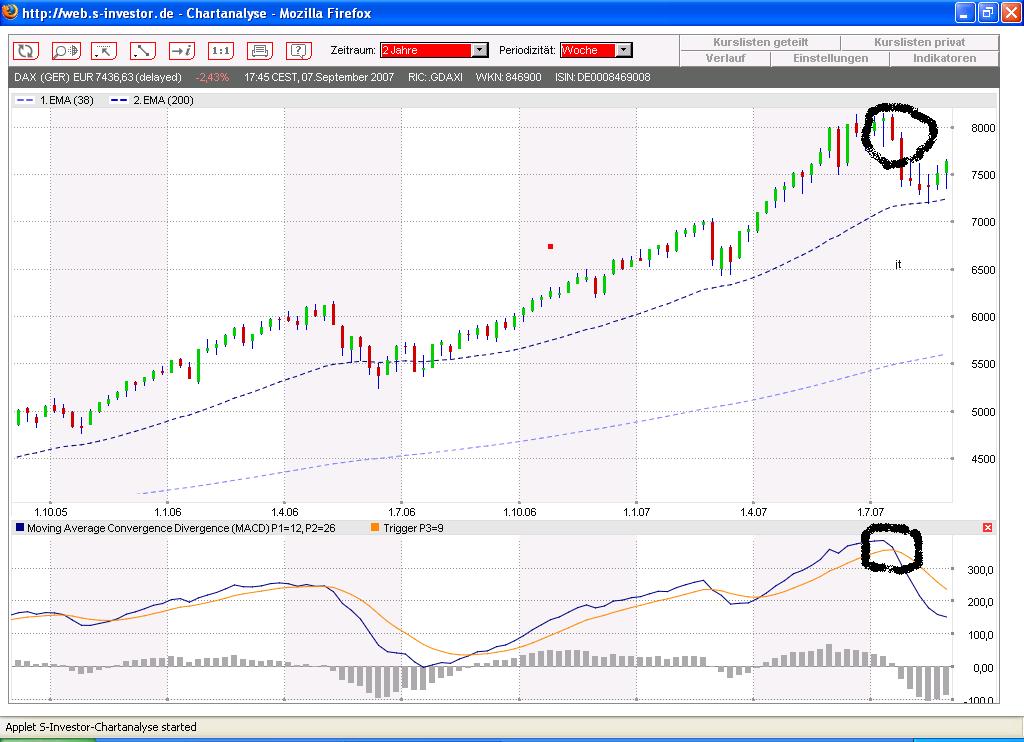Viewport: 1024px width, 742px height.
Task: Select the zoom magnifier tool
Action: (65, 50)
